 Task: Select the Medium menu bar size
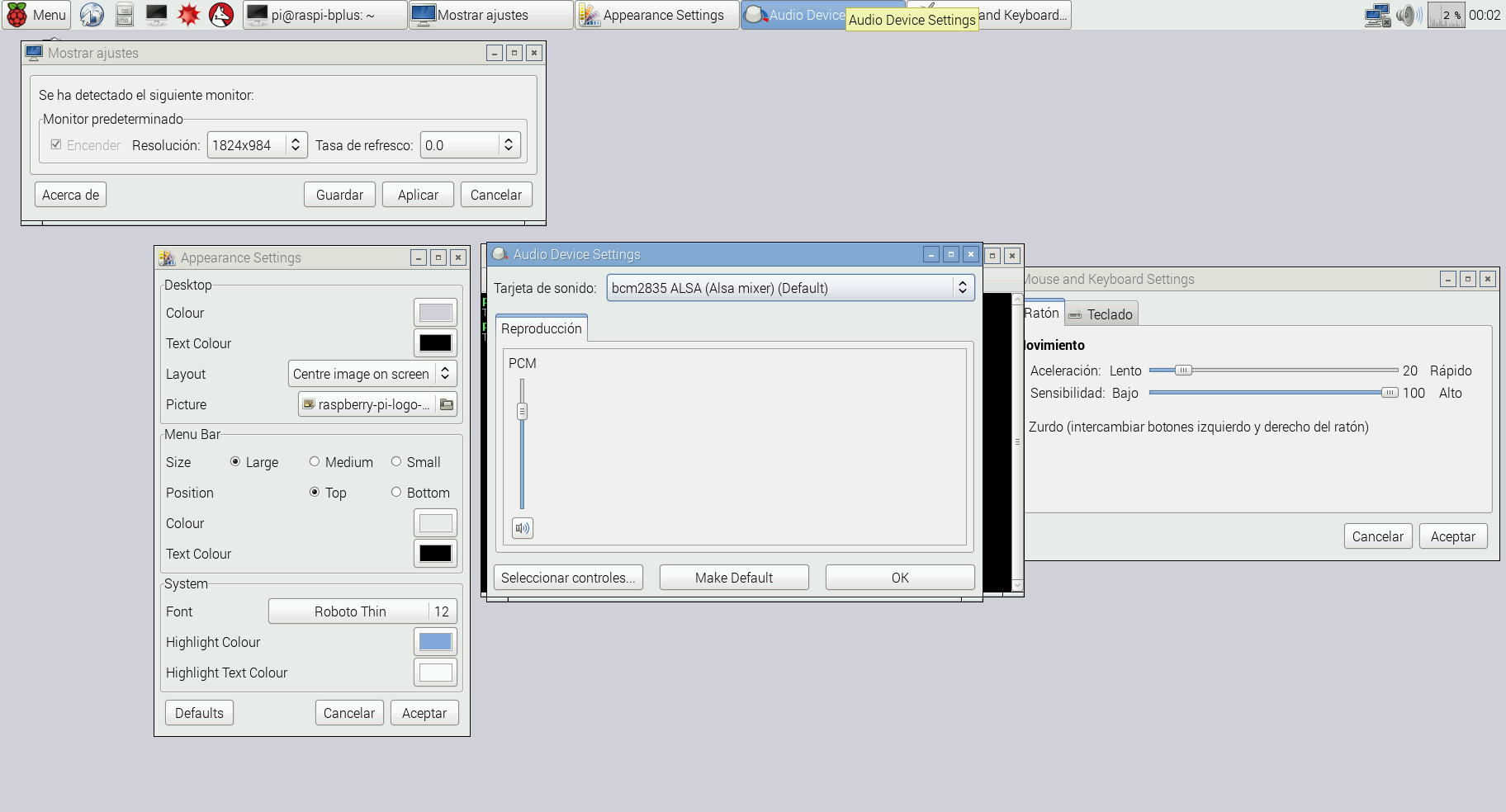click(315, 462)
